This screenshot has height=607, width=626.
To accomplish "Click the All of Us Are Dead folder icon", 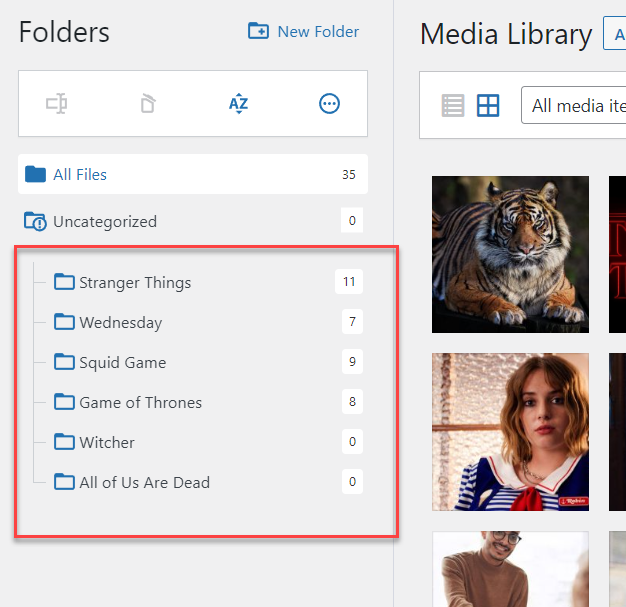I will [64, 481].
